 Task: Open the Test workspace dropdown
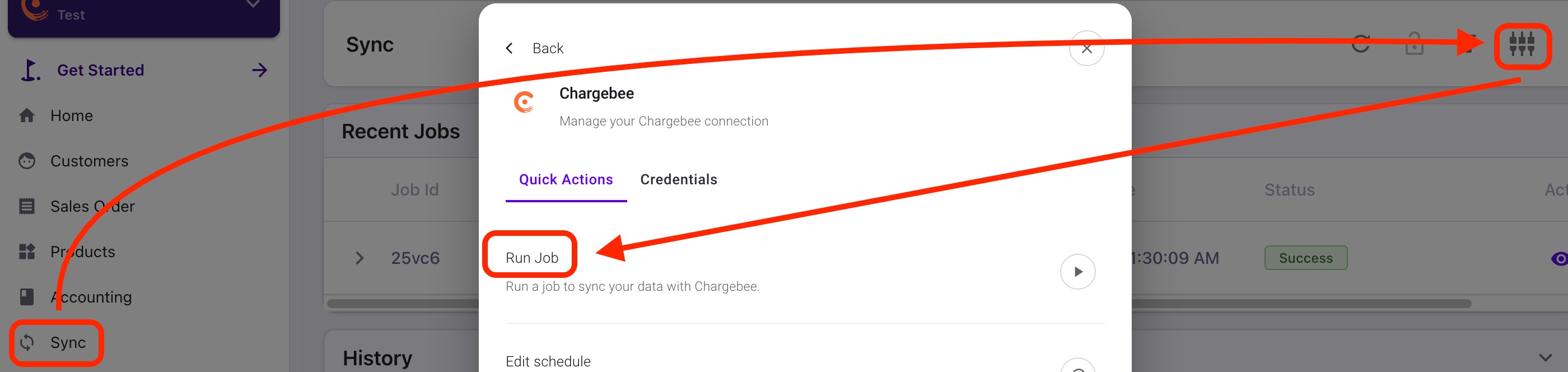(253, 5)
